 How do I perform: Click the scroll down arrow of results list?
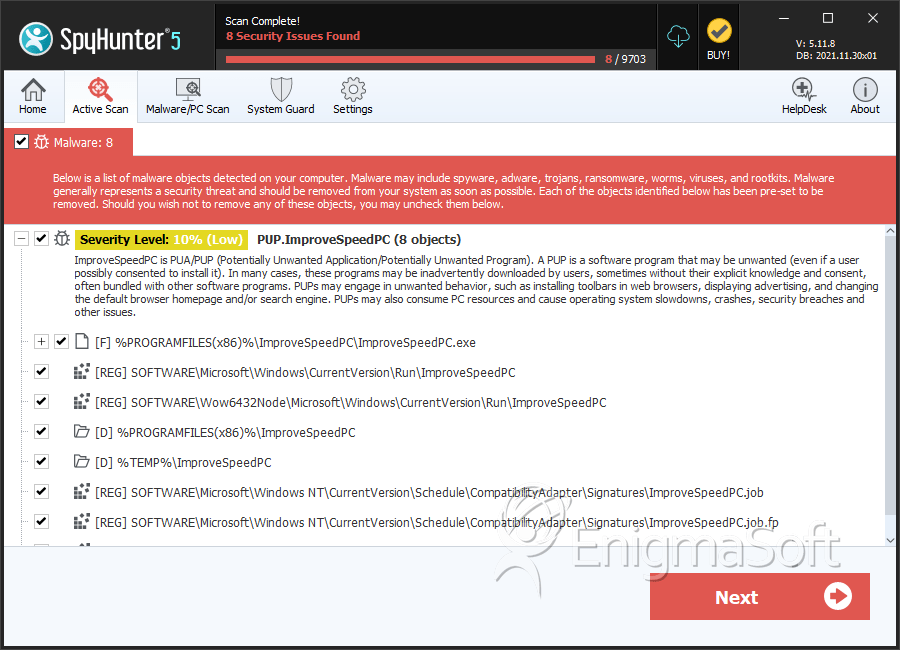[x=890, y=540]
